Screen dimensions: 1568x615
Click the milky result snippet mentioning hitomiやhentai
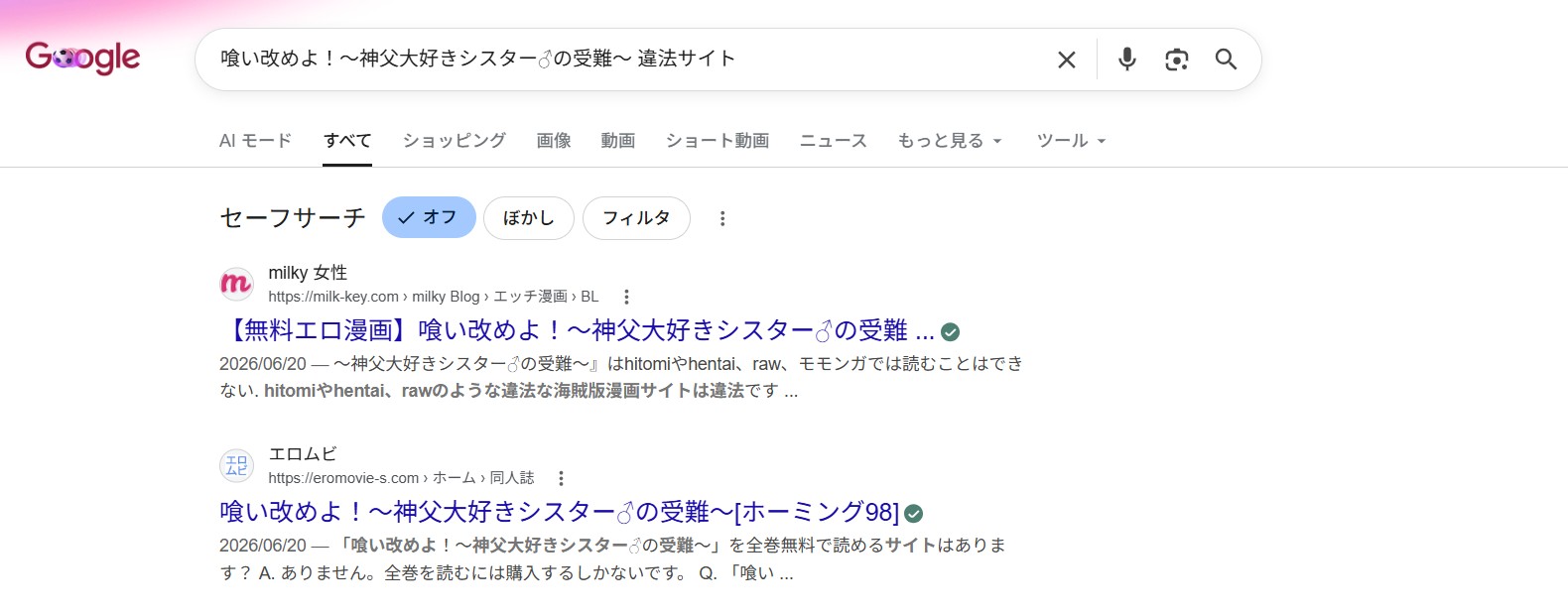click(x=621, y=377)
